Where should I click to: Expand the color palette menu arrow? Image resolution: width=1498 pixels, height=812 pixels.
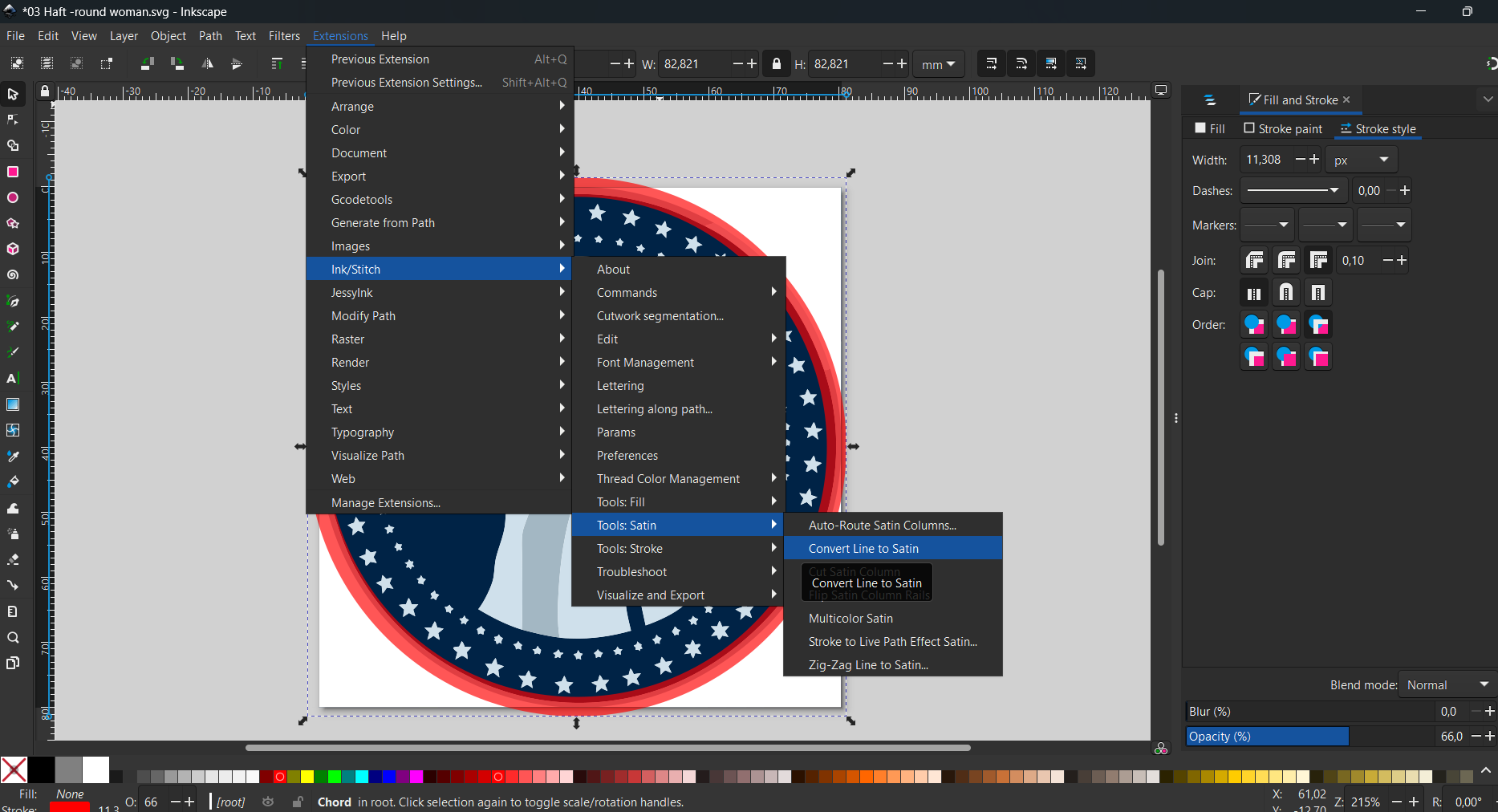1486,770
